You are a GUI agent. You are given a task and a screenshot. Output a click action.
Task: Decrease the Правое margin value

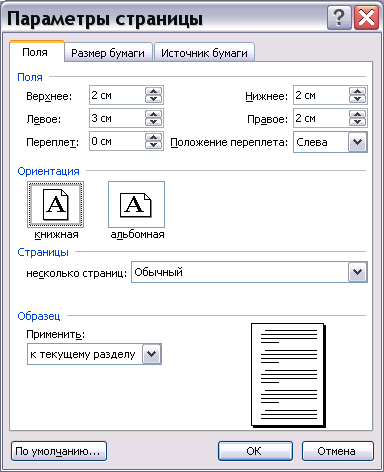pos(357,122)
